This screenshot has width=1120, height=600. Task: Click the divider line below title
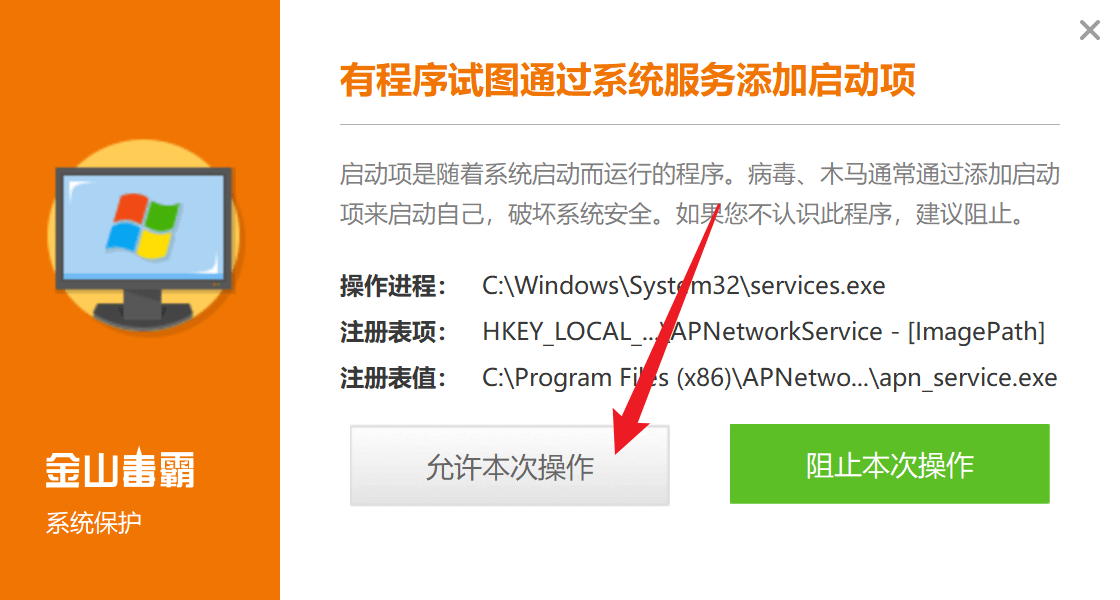click(x=699, y=124)
